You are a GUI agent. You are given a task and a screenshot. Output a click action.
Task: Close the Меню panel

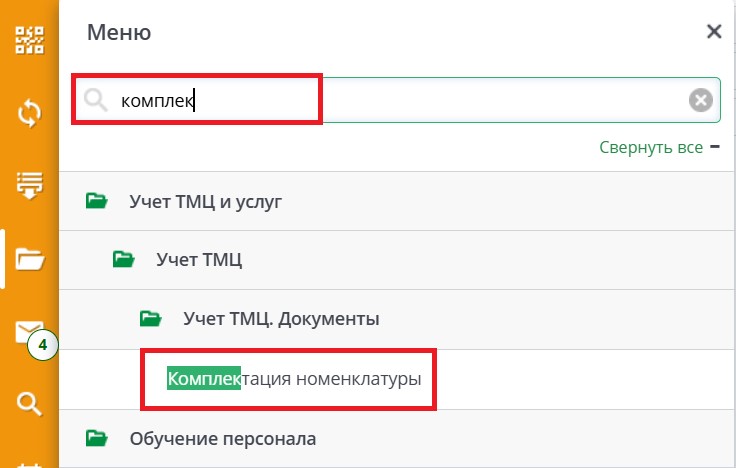714,31
